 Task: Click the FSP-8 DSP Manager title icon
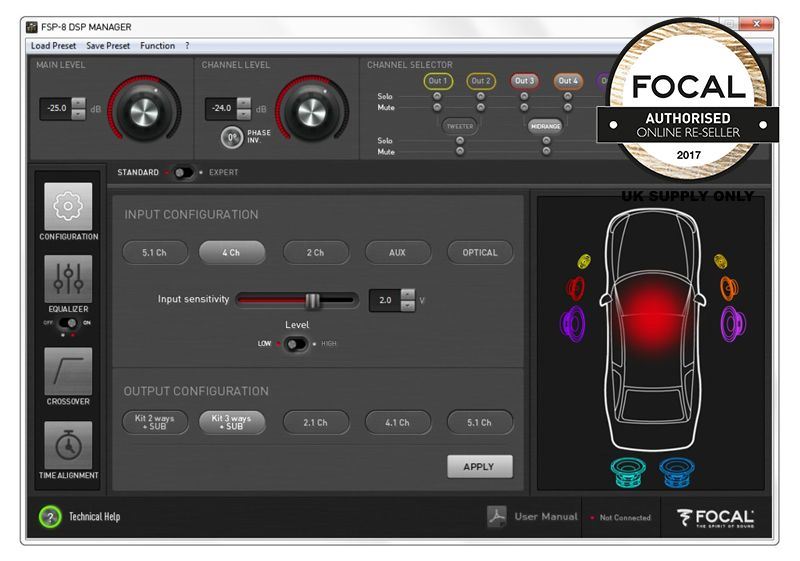click(x=32, y=27)
